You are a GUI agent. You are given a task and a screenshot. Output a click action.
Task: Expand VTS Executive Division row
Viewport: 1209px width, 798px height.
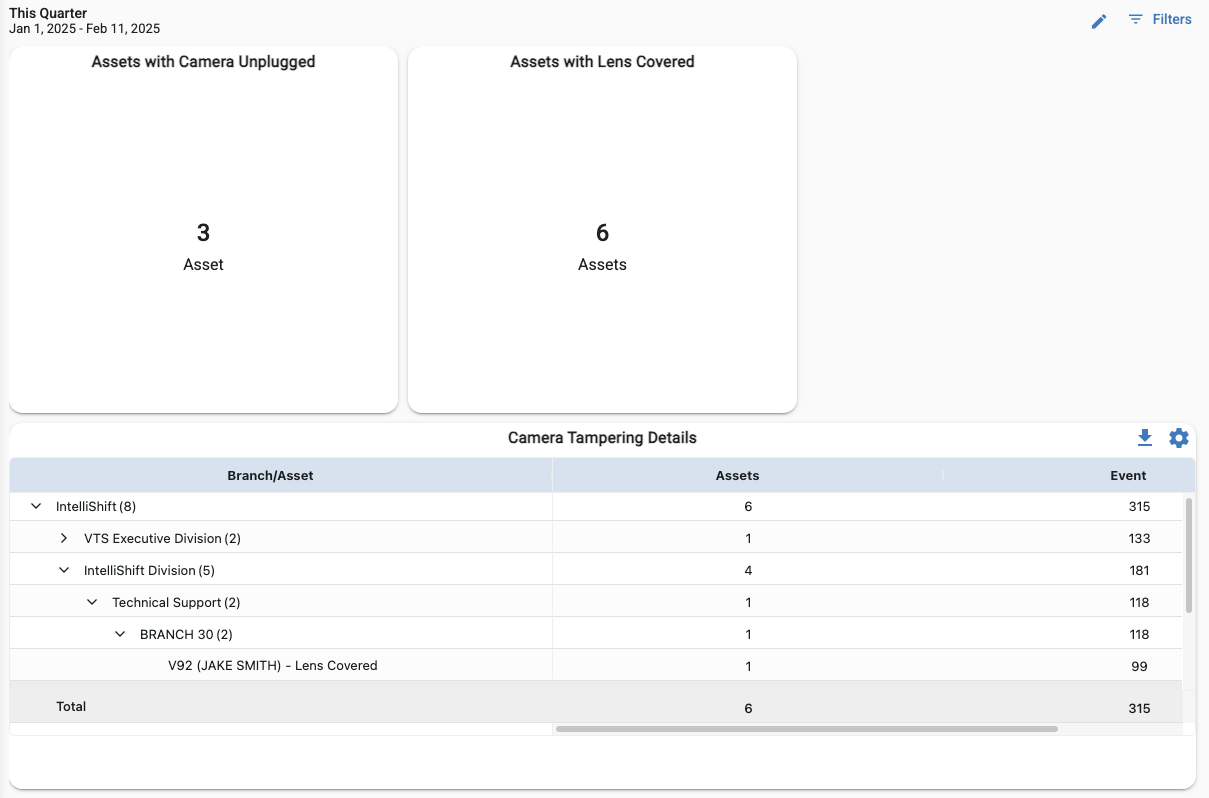point(64,539)
